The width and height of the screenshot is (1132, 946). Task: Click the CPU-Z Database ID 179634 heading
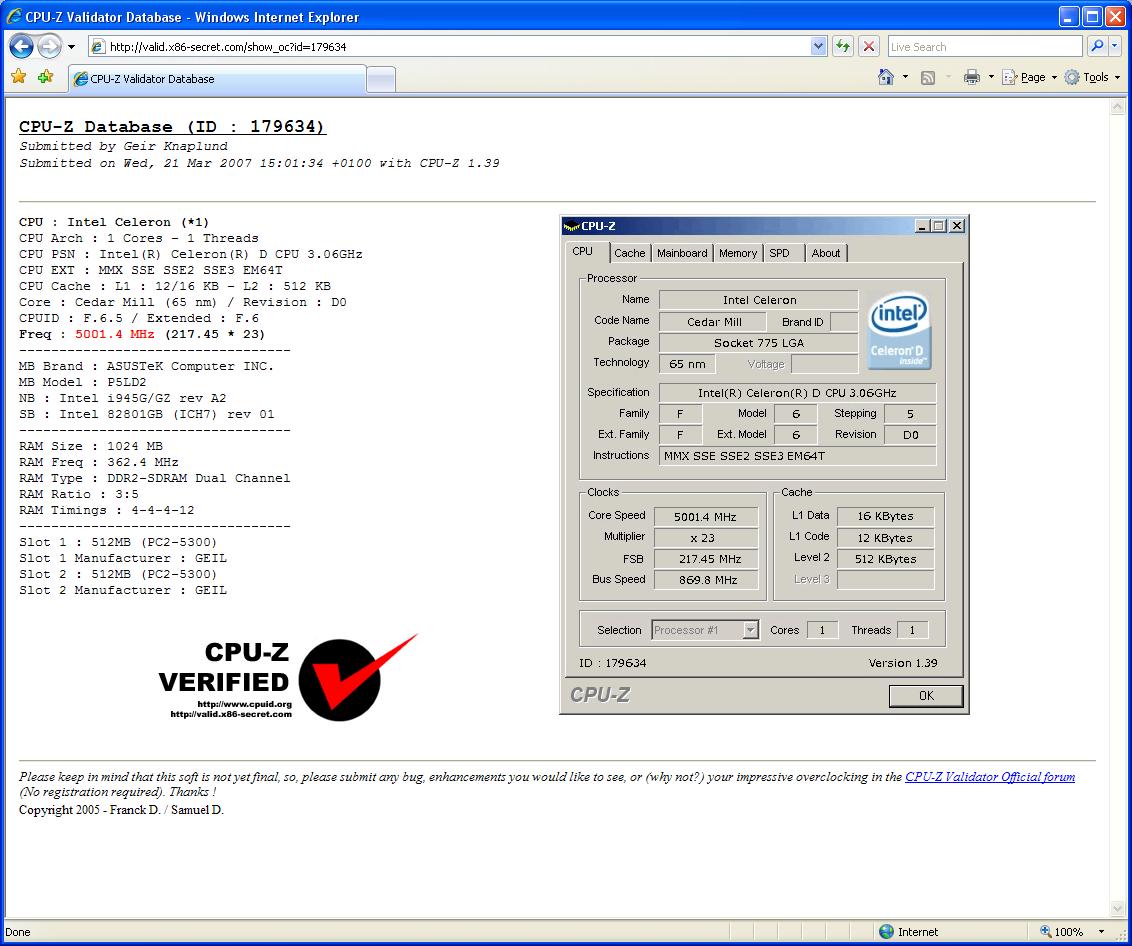point(172,126)
